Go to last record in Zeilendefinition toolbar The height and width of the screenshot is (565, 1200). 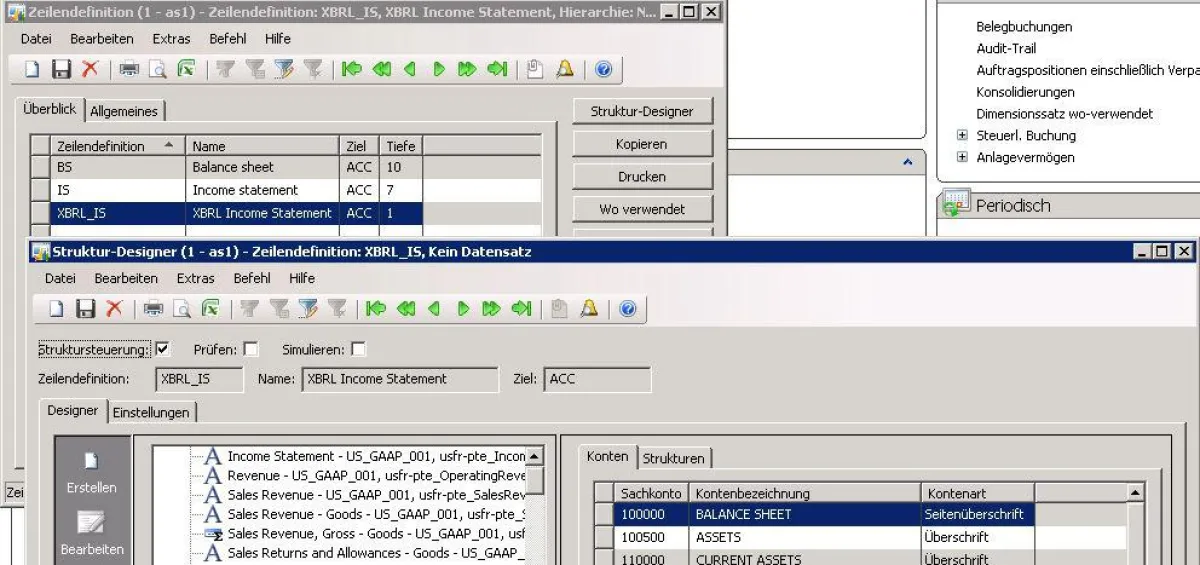point(497,69)
